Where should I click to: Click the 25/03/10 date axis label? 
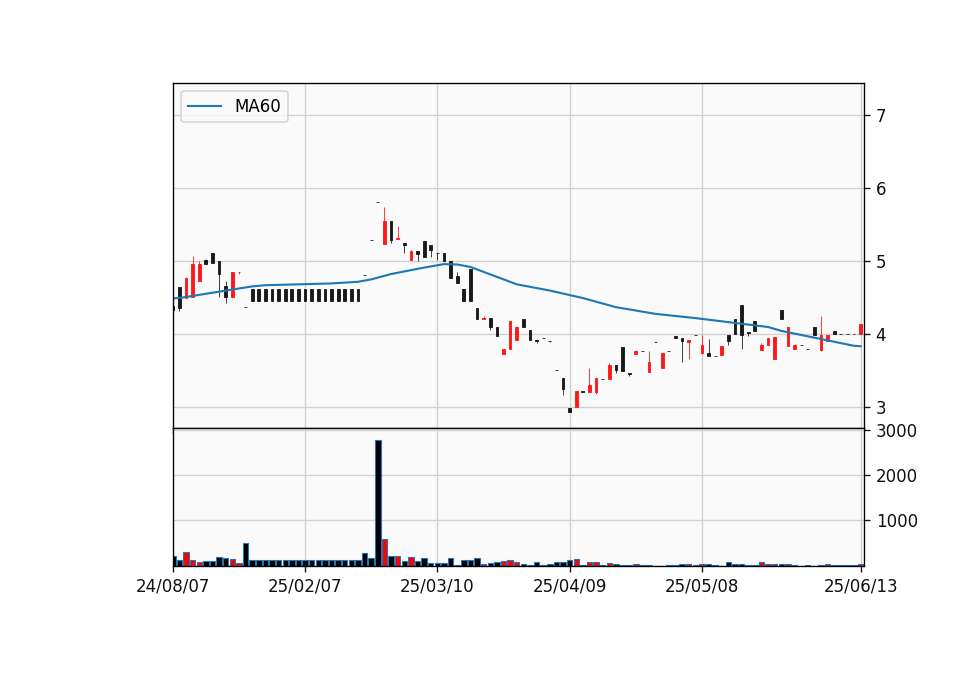click(x=437, y=586)
